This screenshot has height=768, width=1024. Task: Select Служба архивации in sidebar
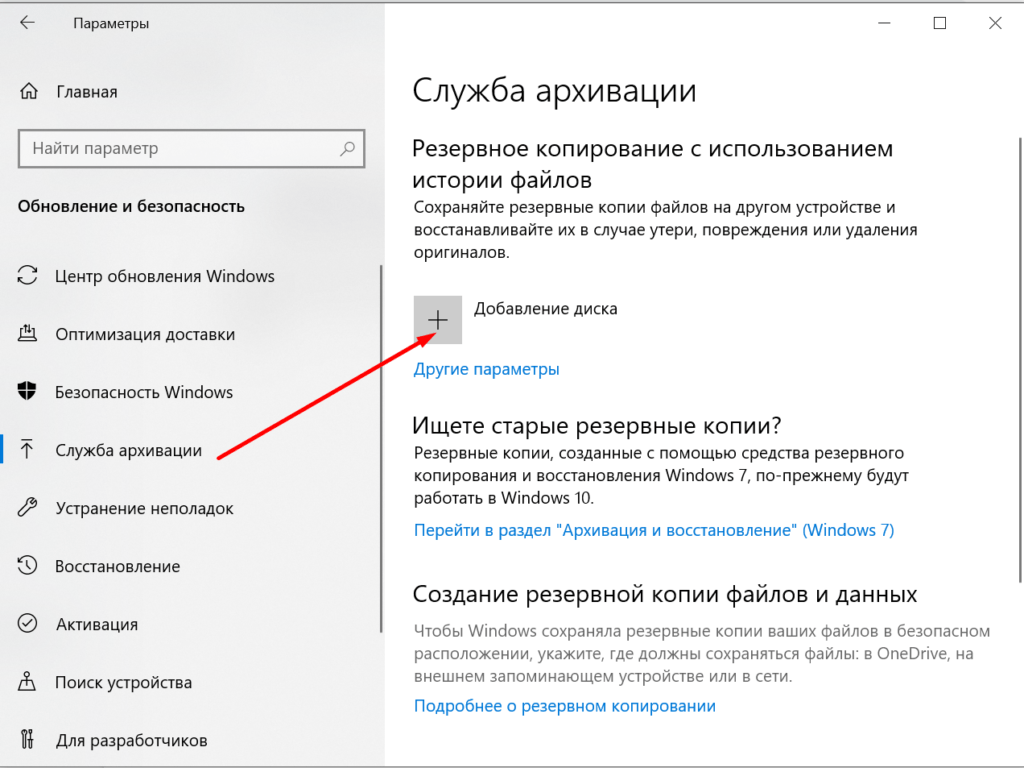[x=129, y=450]
